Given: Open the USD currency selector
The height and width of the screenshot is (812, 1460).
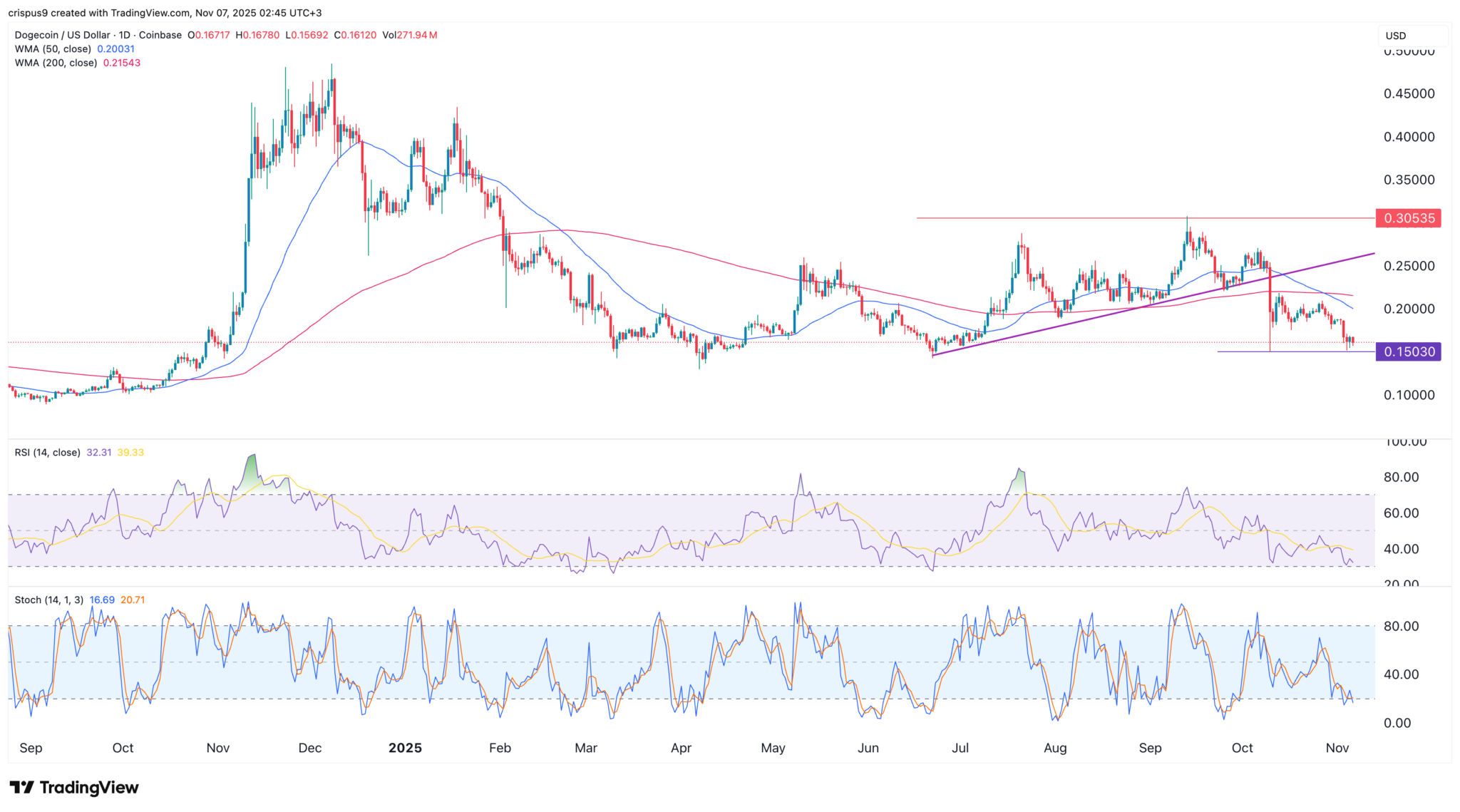Looking at the screenshot, I should [1394, 35].
